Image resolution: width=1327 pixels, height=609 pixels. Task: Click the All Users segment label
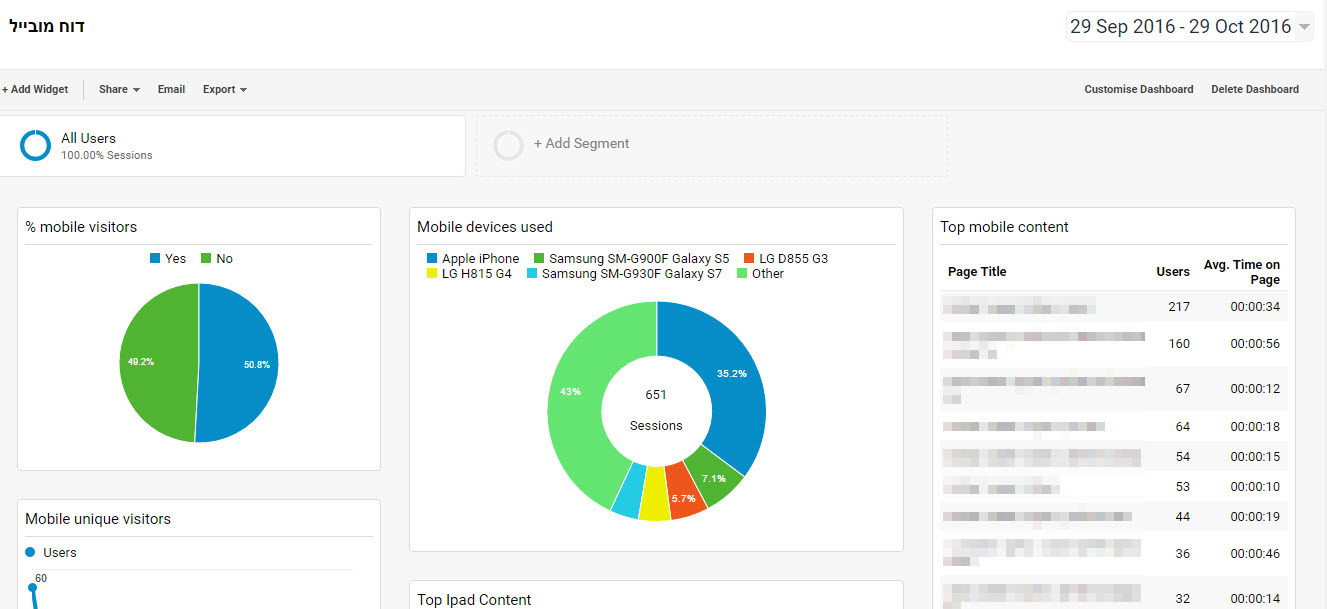88,138
